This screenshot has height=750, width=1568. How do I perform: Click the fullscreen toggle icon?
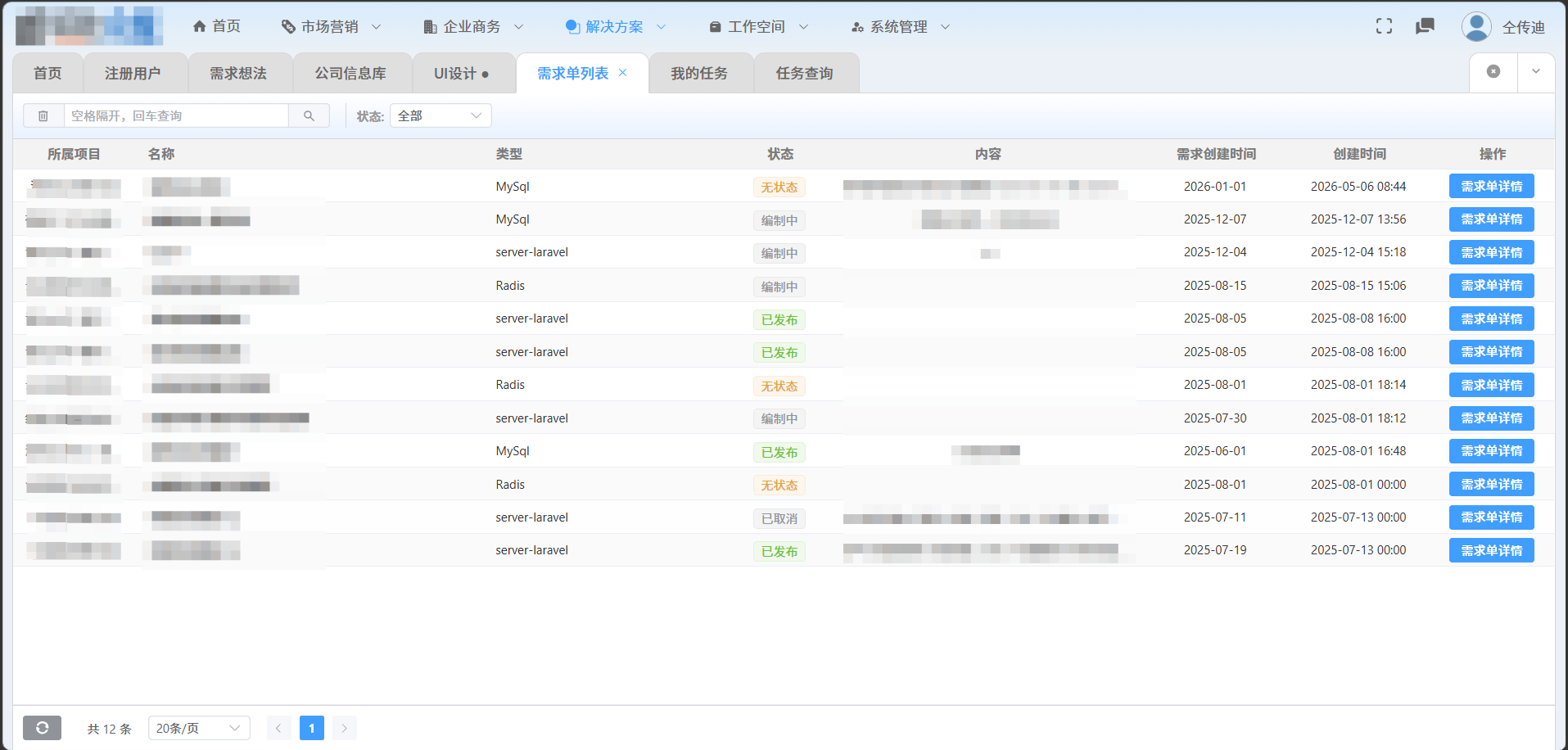pos(1384,26)
